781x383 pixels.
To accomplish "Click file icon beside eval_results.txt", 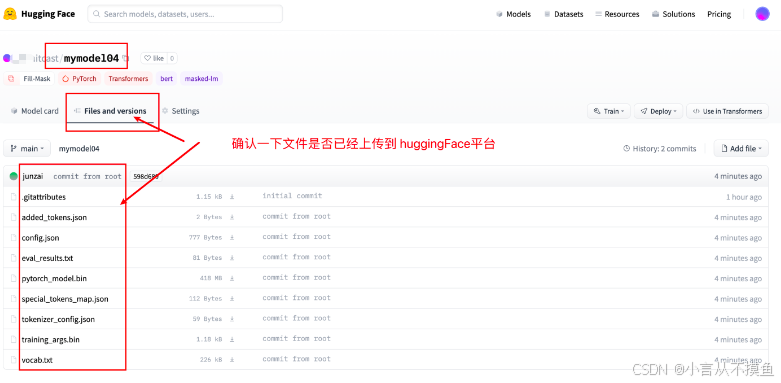I will pyautogui.click(x=14, y=258).
